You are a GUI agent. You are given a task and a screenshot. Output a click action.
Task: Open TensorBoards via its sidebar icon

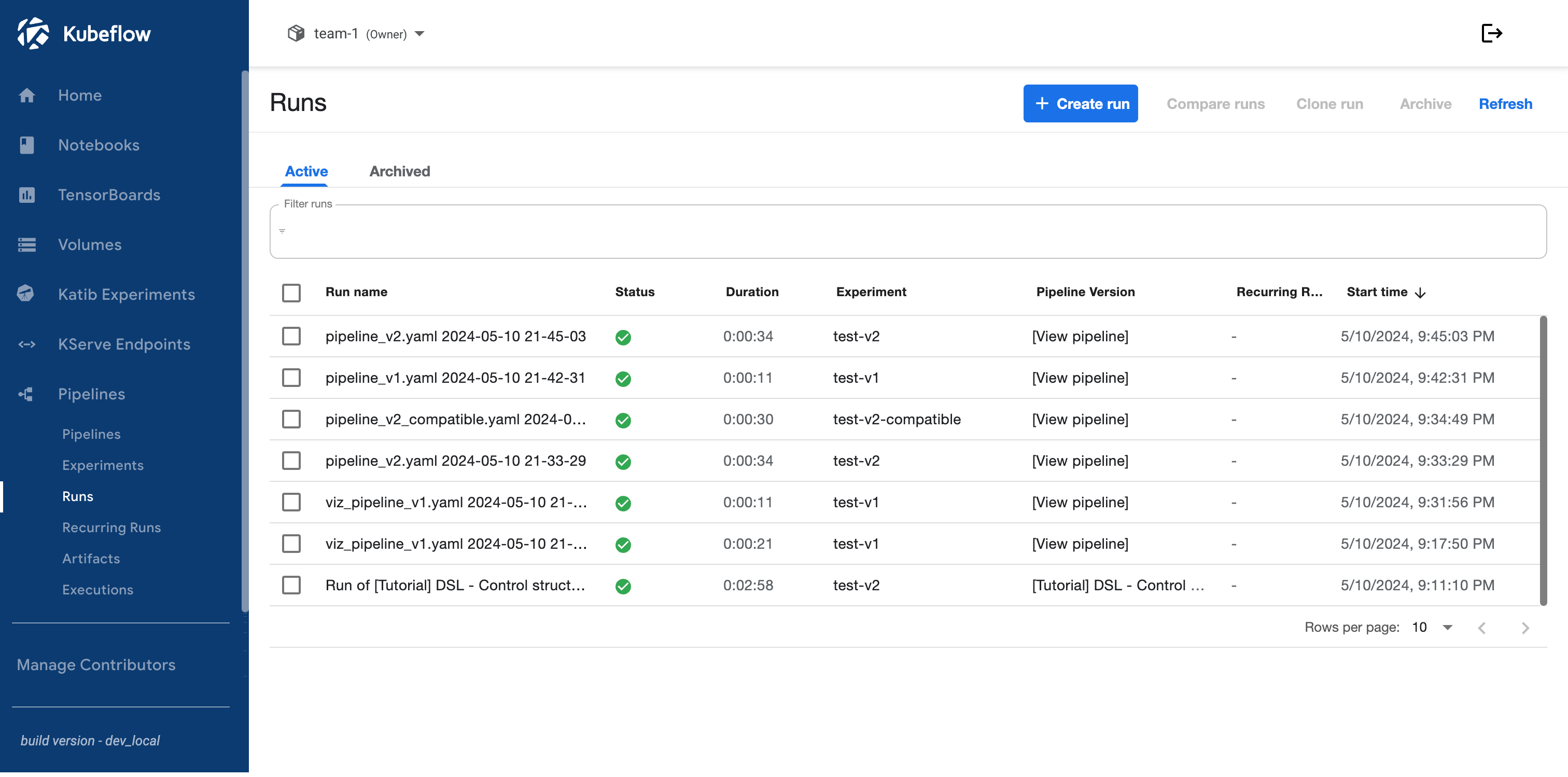pyautogui.click(x=27, y=195)
